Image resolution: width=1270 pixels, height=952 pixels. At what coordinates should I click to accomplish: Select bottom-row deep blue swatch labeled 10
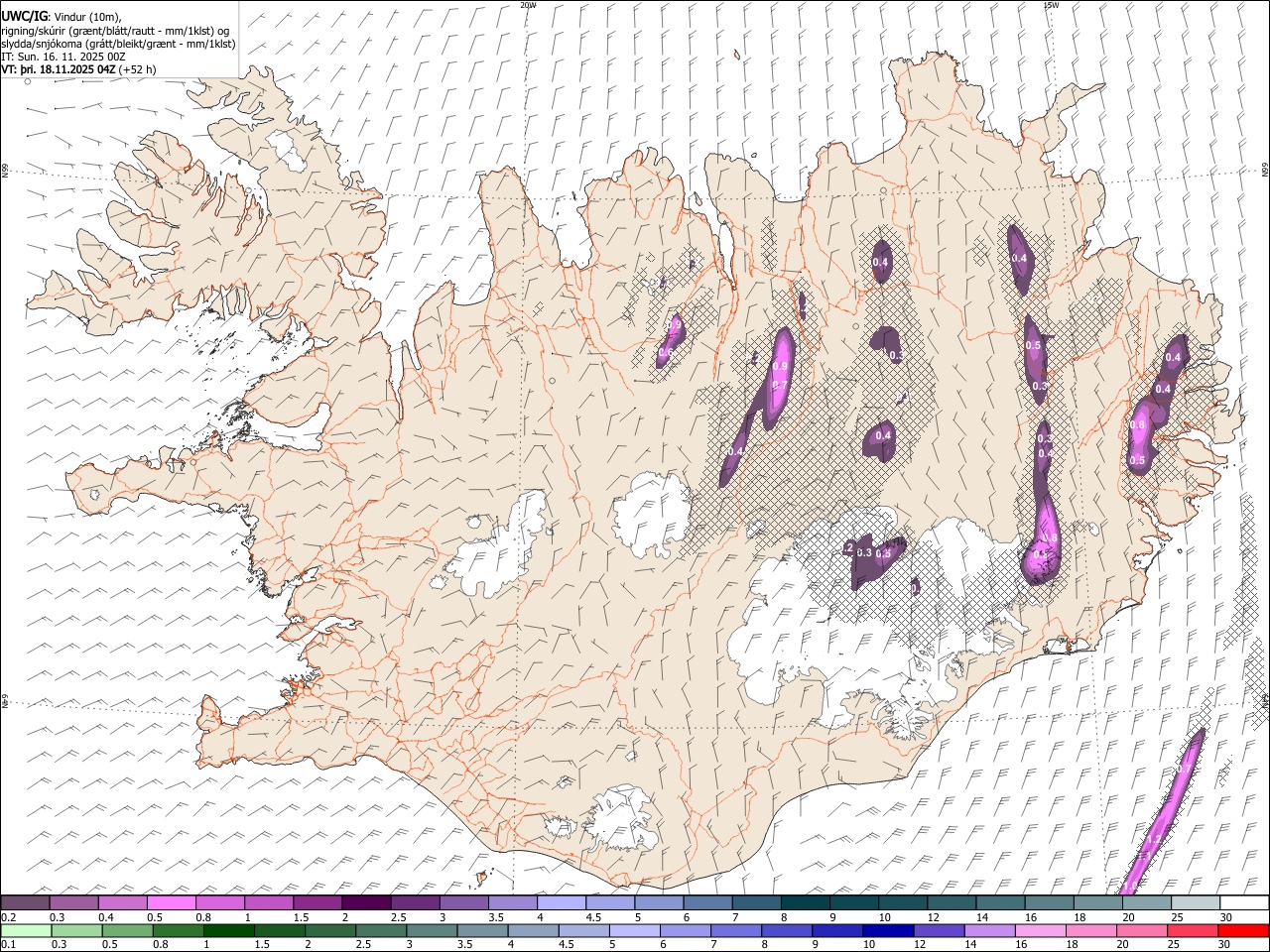point(889,930)
